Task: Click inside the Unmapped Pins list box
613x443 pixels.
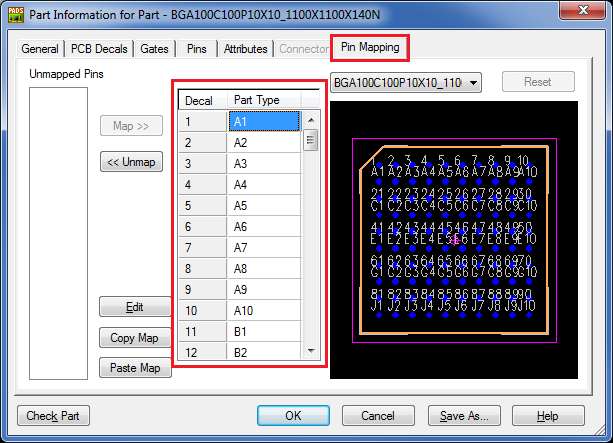Action: point(58,233)
